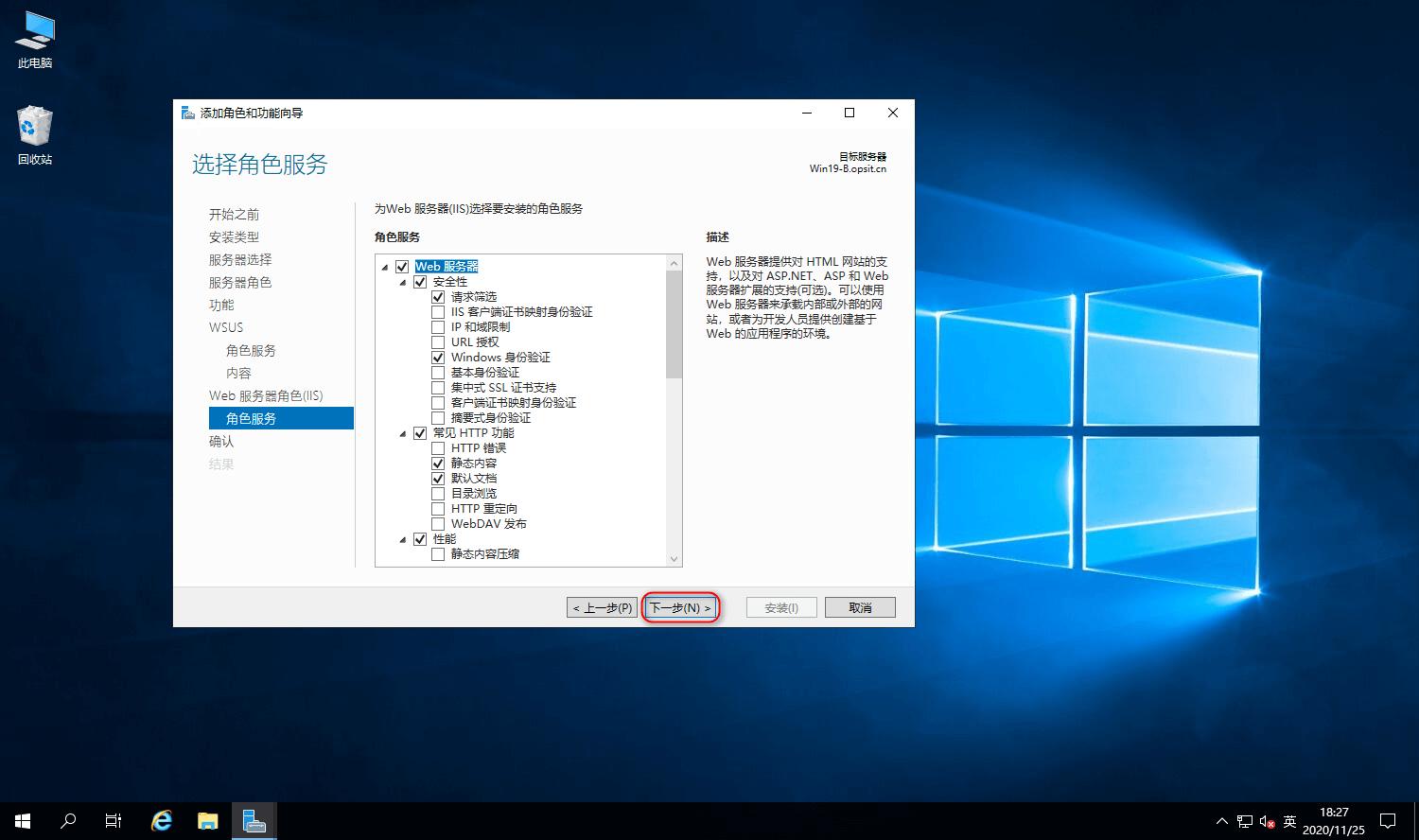
Task: Check 客户端证书映射身份验证 checkbox
Action: click(x=438, y=403)
